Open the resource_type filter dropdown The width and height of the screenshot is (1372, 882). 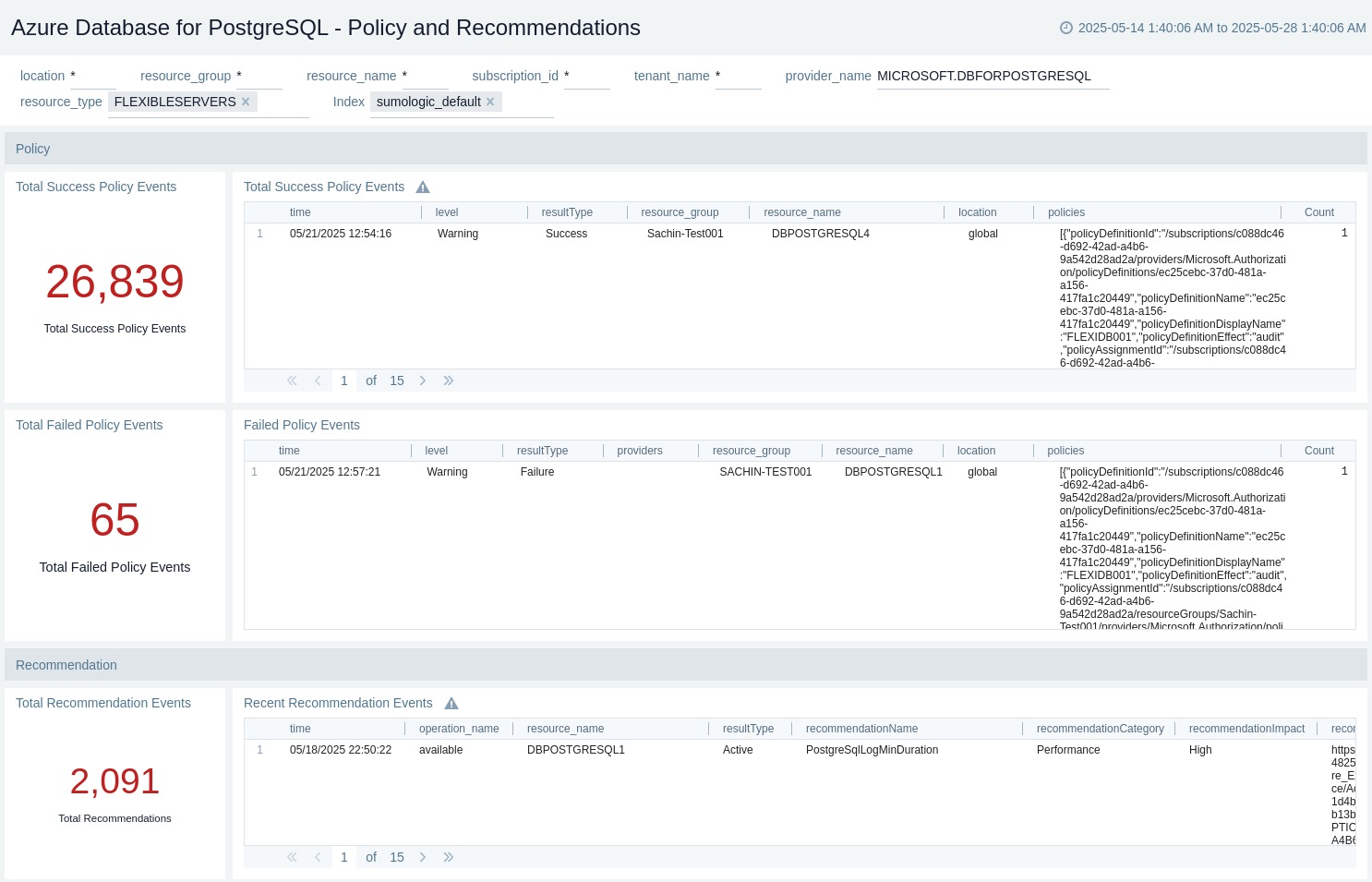[x=209, y=103]
